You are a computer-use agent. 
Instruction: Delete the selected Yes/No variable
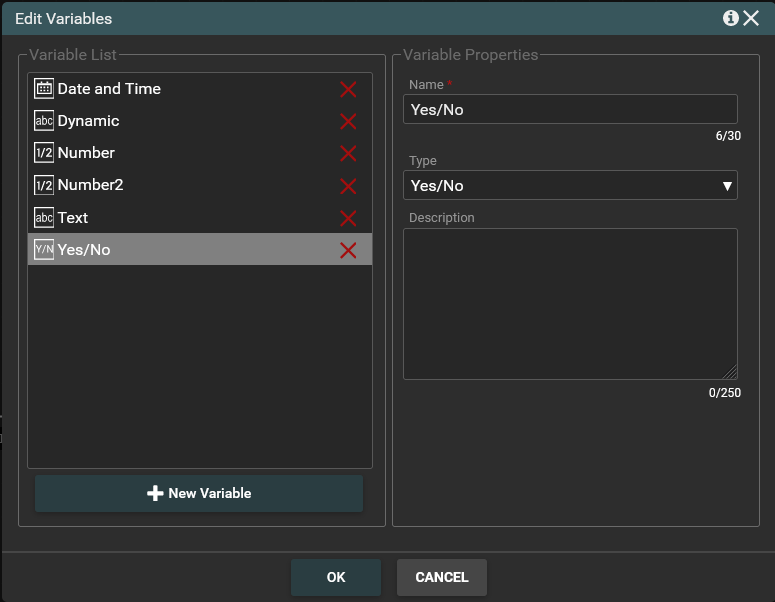pos(348,250)
